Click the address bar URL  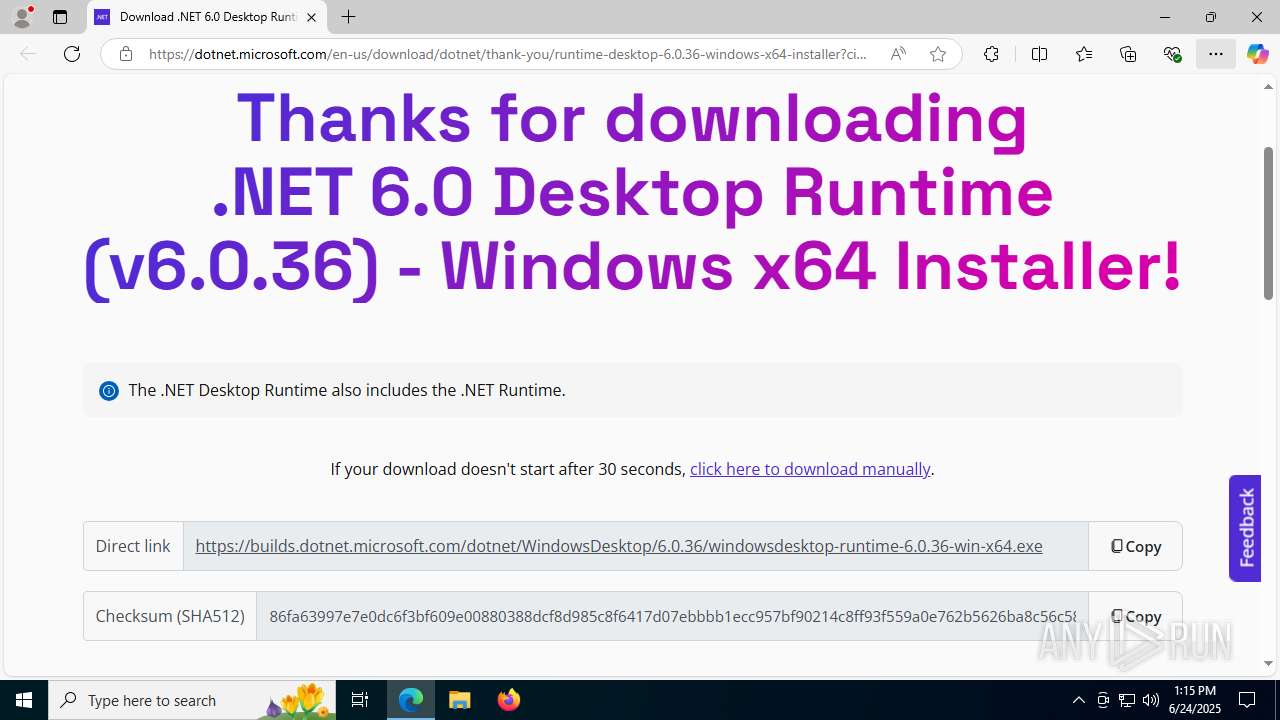[508, 54]
